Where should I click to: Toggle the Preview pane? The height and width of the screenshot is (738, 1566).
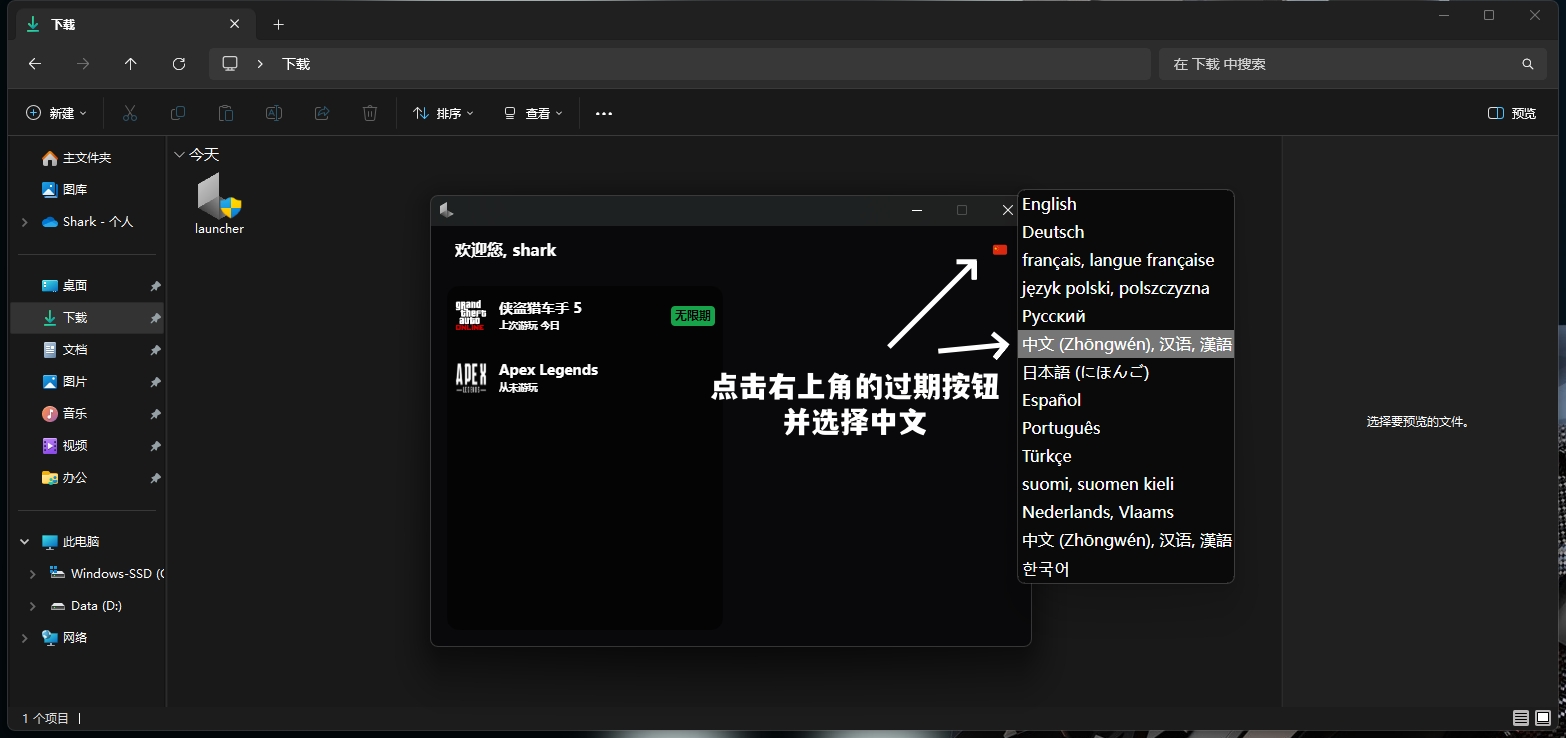(1511, 113)
